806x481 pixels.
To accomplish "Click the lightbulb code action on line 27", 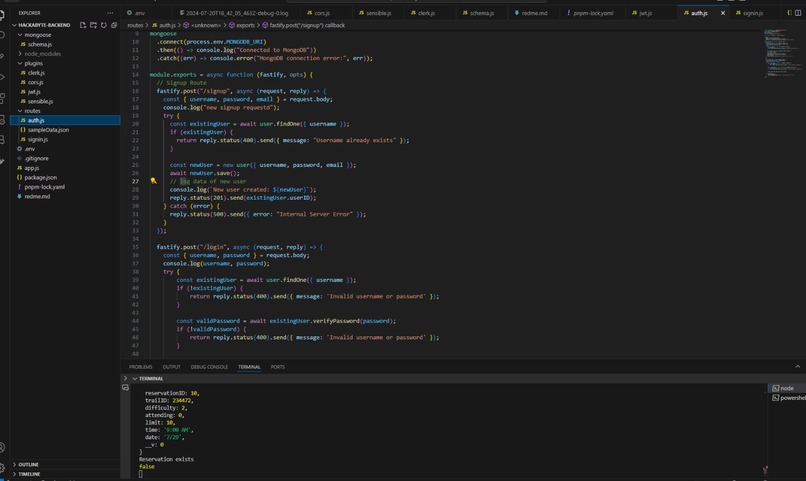I will (153, 181).
